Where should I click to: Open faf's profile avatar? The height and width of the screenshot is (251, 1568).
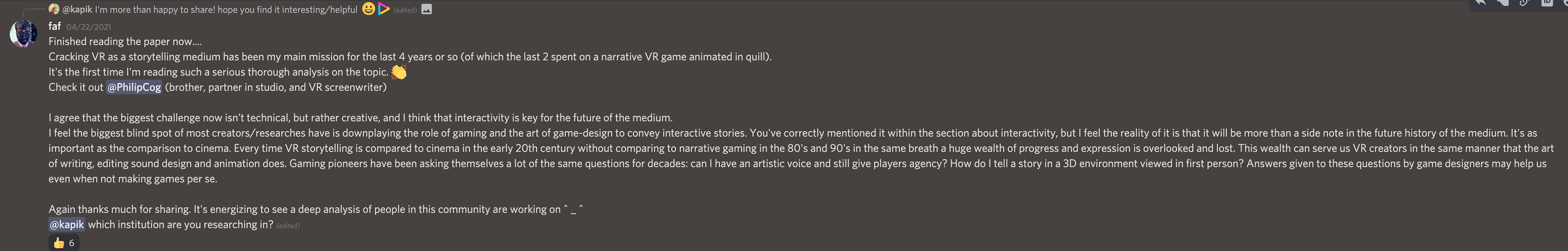24,34
